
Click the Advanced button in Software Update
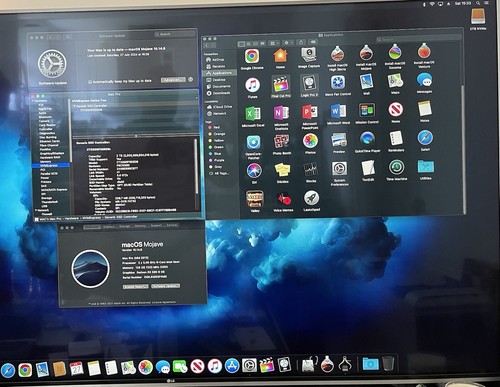click(x=173, y=80)
